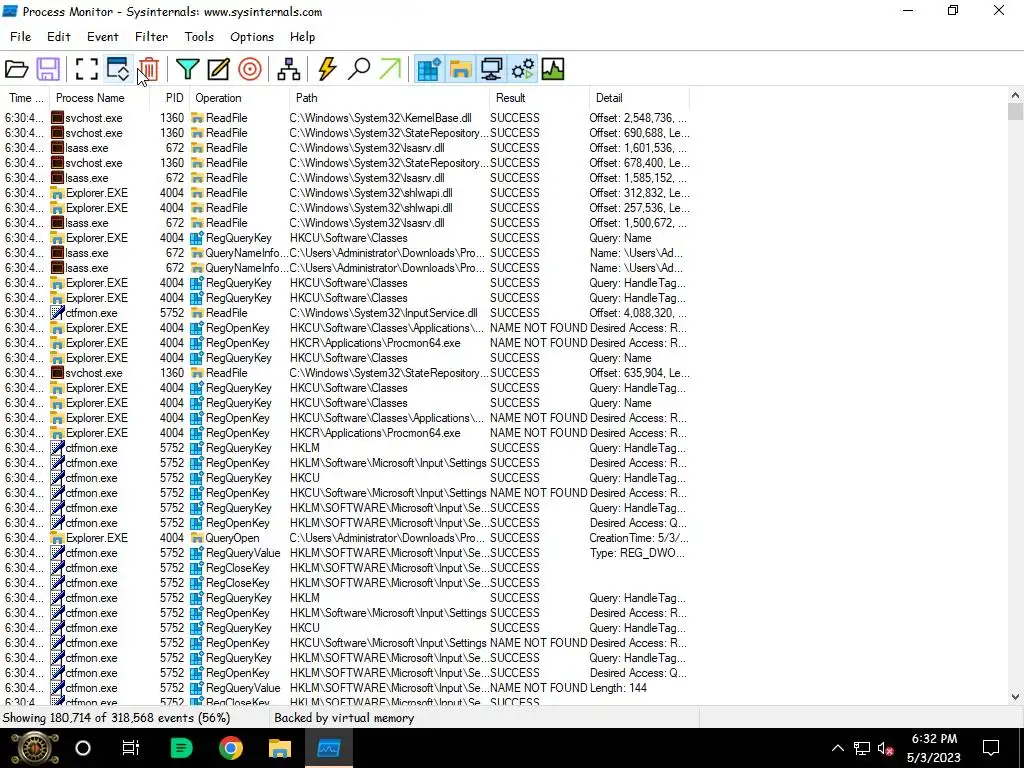
Task: Sort by Process Name column header
Action: coord(99,98)
